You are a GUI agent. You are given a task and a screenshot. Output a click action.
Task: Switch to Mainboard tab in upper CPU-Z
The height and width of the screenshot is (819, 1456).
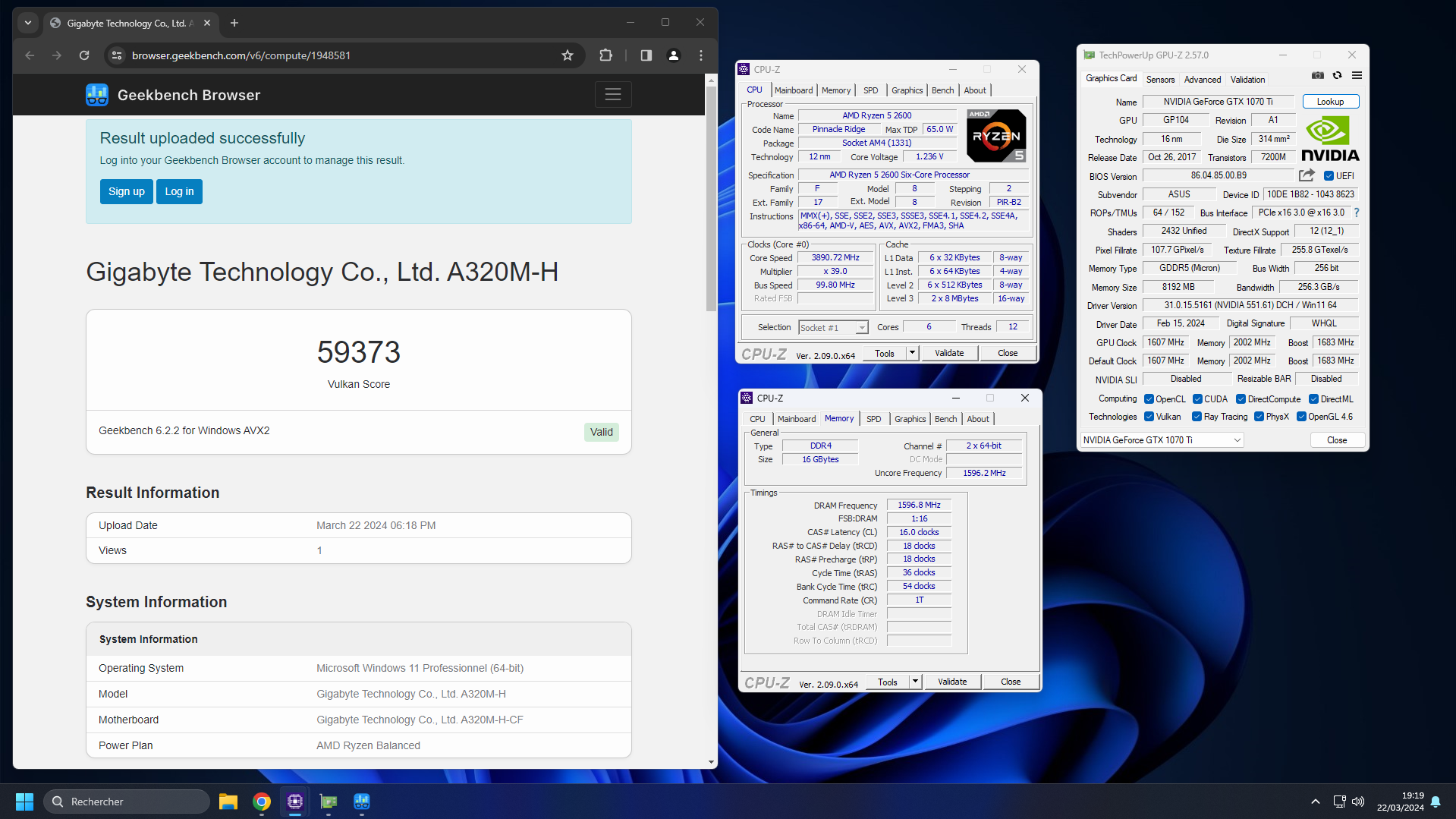(x=794, y=90)
